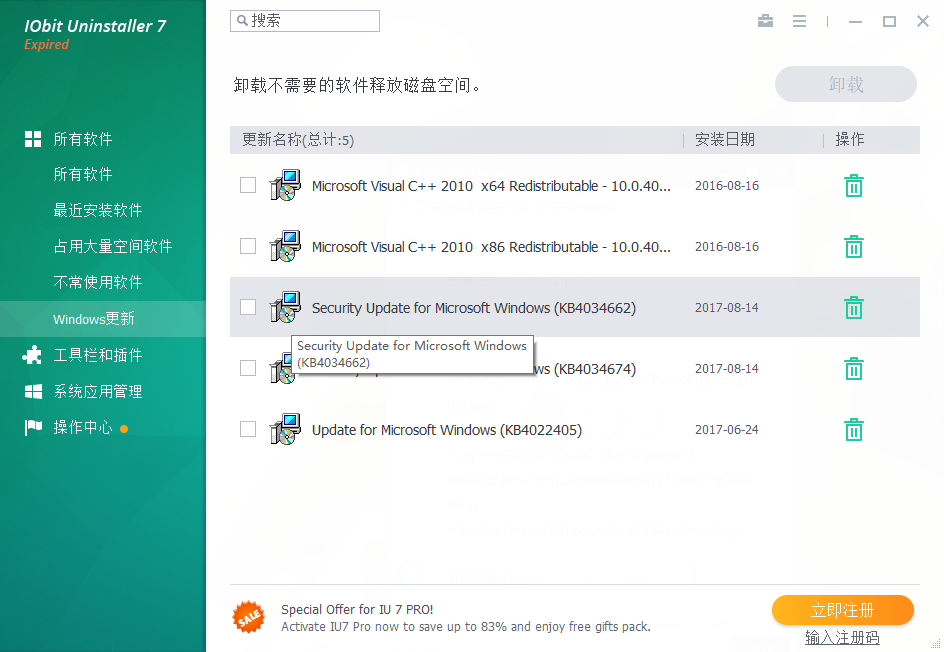Focus the 搜索 search field
This screenshot has width=944, height=652.
pos(305,21)
